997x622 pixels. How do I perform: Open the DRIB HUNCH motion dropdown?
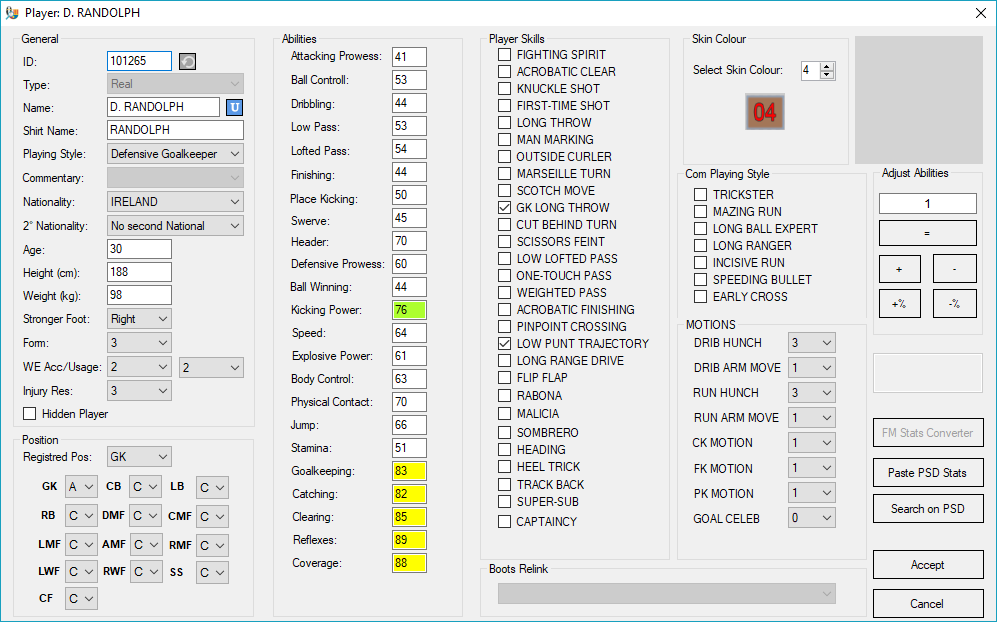click(811, 343)
